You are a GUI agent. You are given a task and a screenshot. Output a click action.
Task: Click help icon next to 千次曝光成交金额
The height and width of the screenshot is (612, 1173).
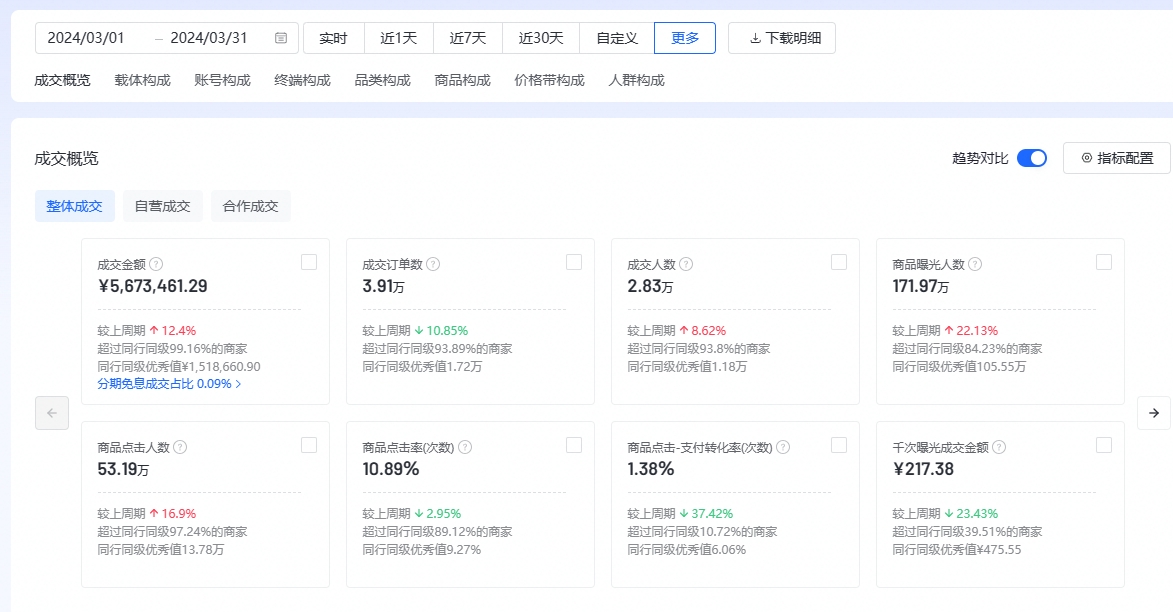coord(999,448)
